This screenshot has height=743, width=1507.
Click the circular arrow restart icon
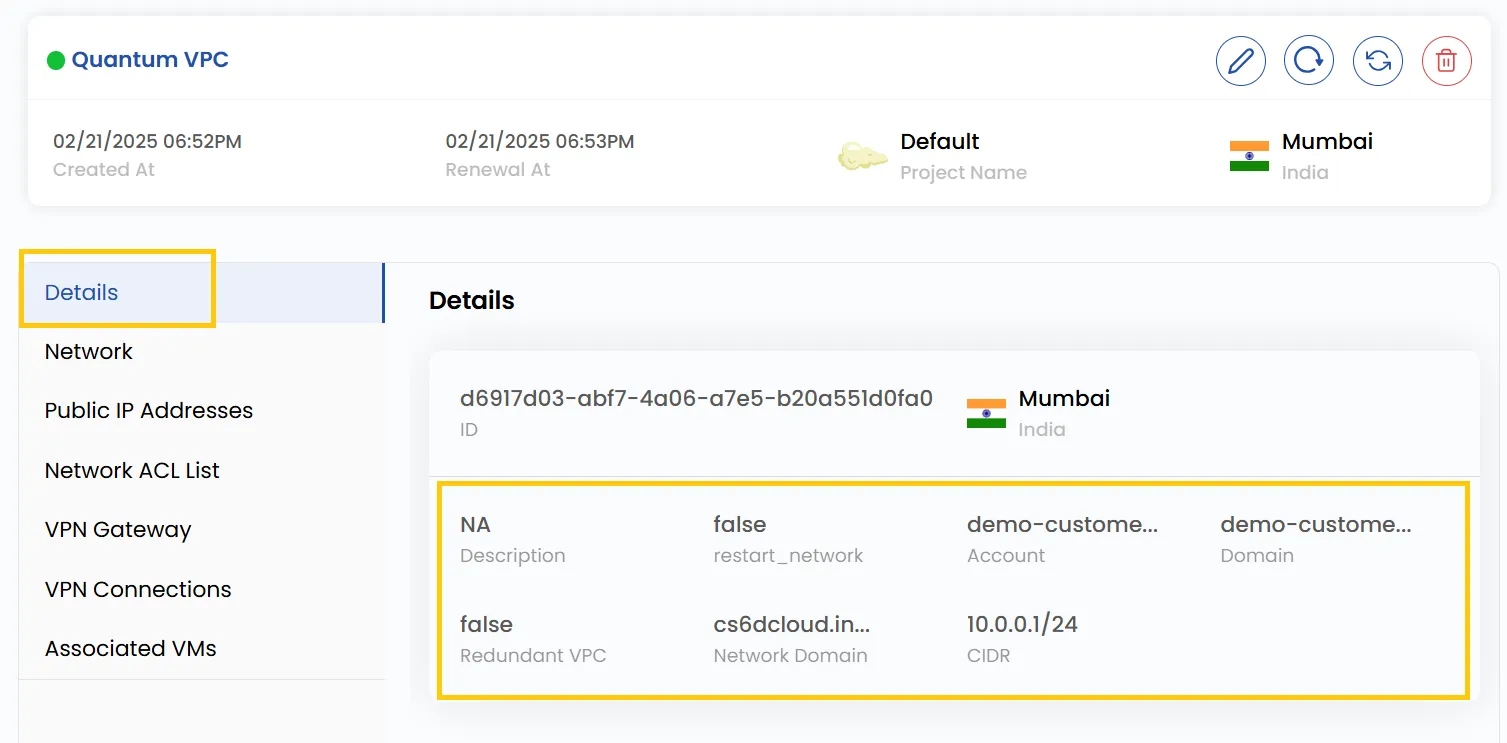[x=1309, y=61]
